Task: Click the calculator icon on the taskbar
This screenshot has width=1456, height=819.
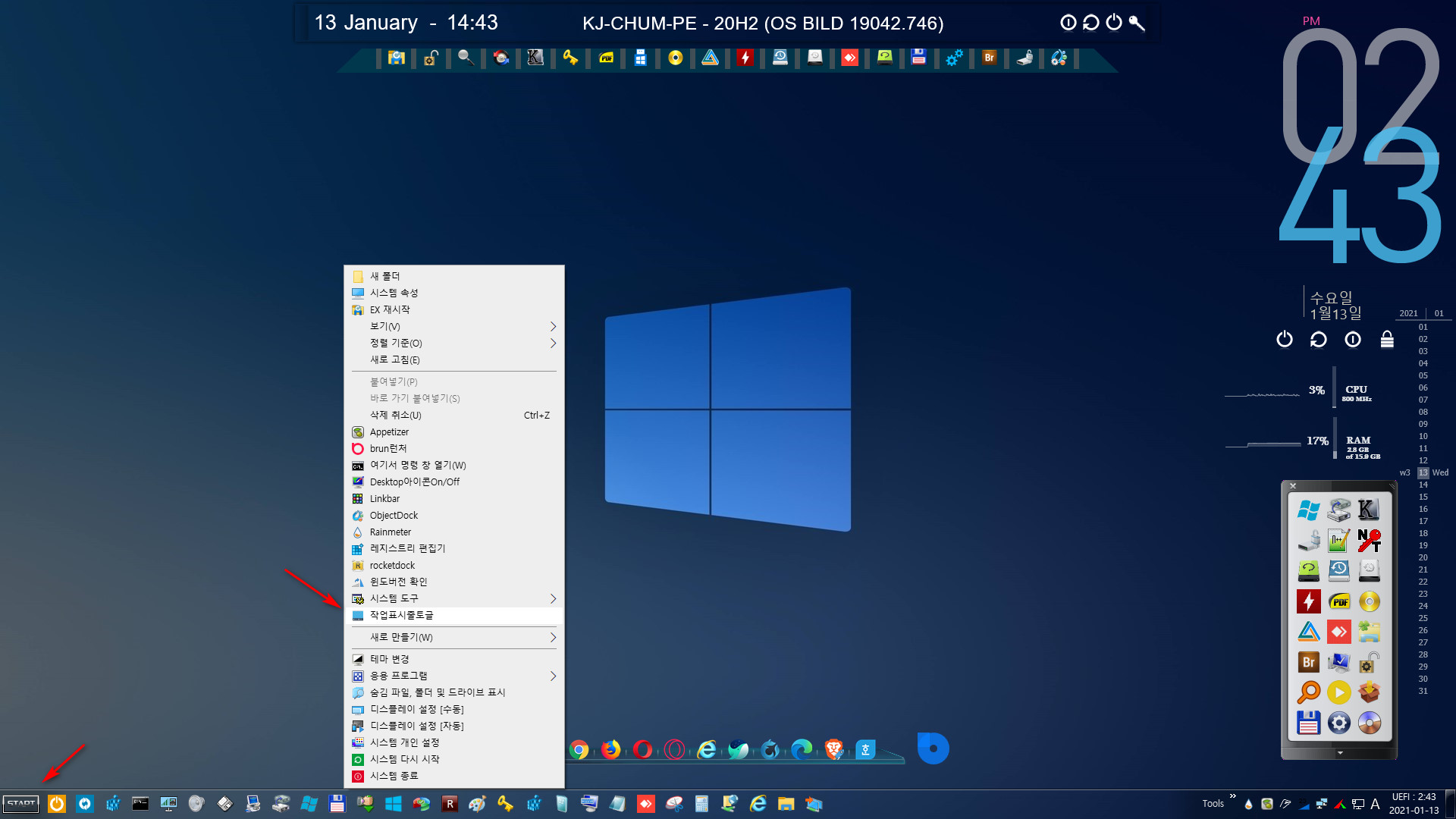Action: tap(701, 804)
